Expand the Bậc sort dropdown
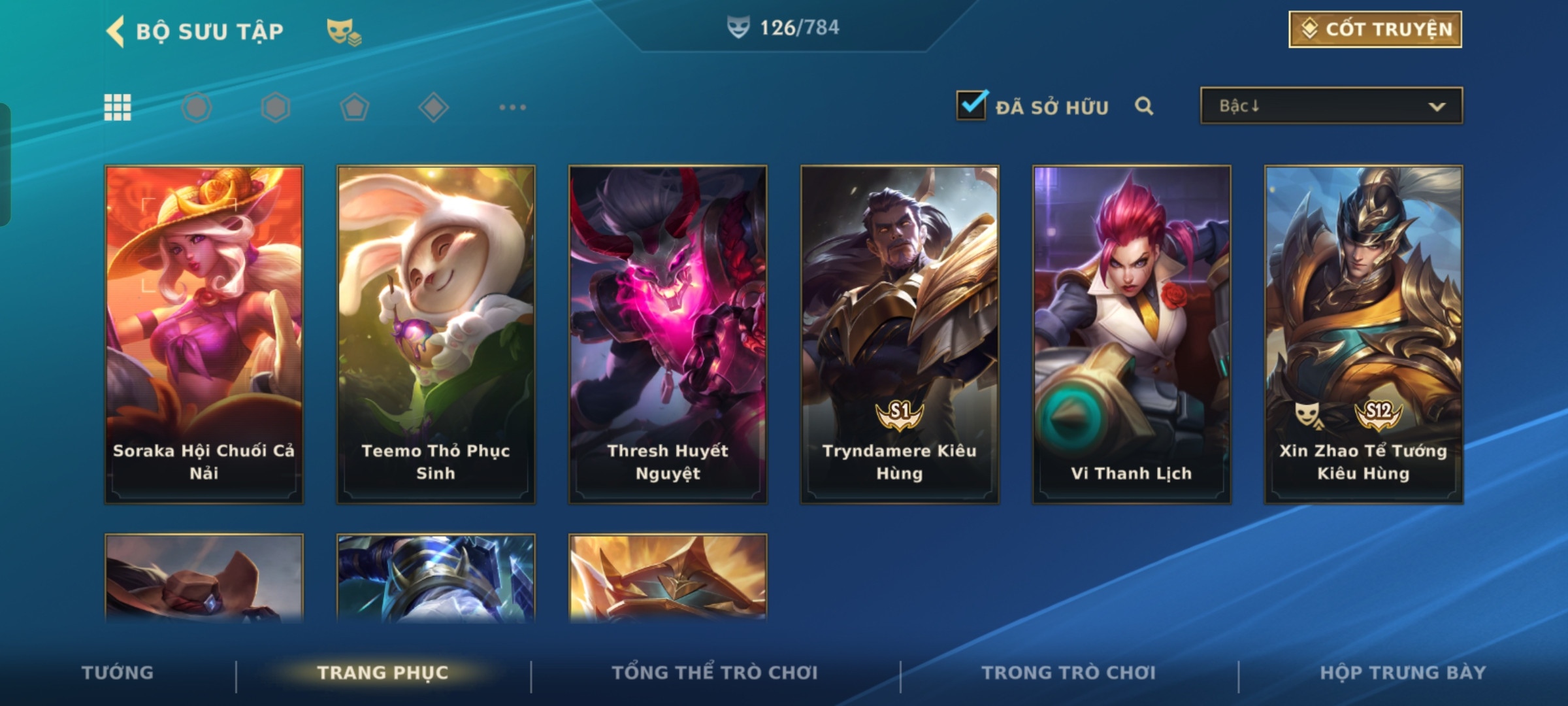Viewport: 1568px width, 706px height. coord(1331,106)
